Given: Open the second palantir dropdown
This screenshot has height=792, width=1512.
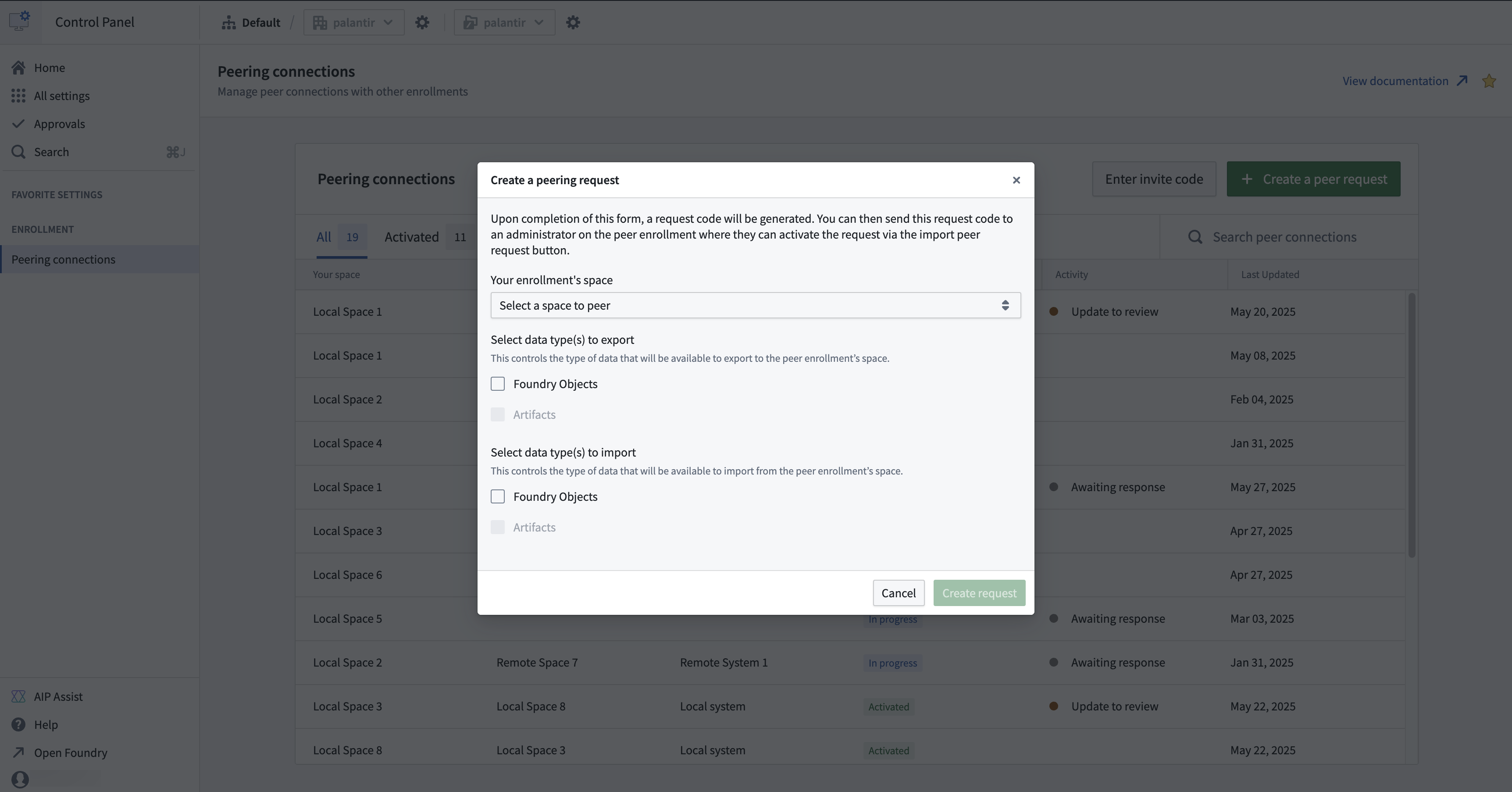Looking at the screenshot, I should (503, 22).
